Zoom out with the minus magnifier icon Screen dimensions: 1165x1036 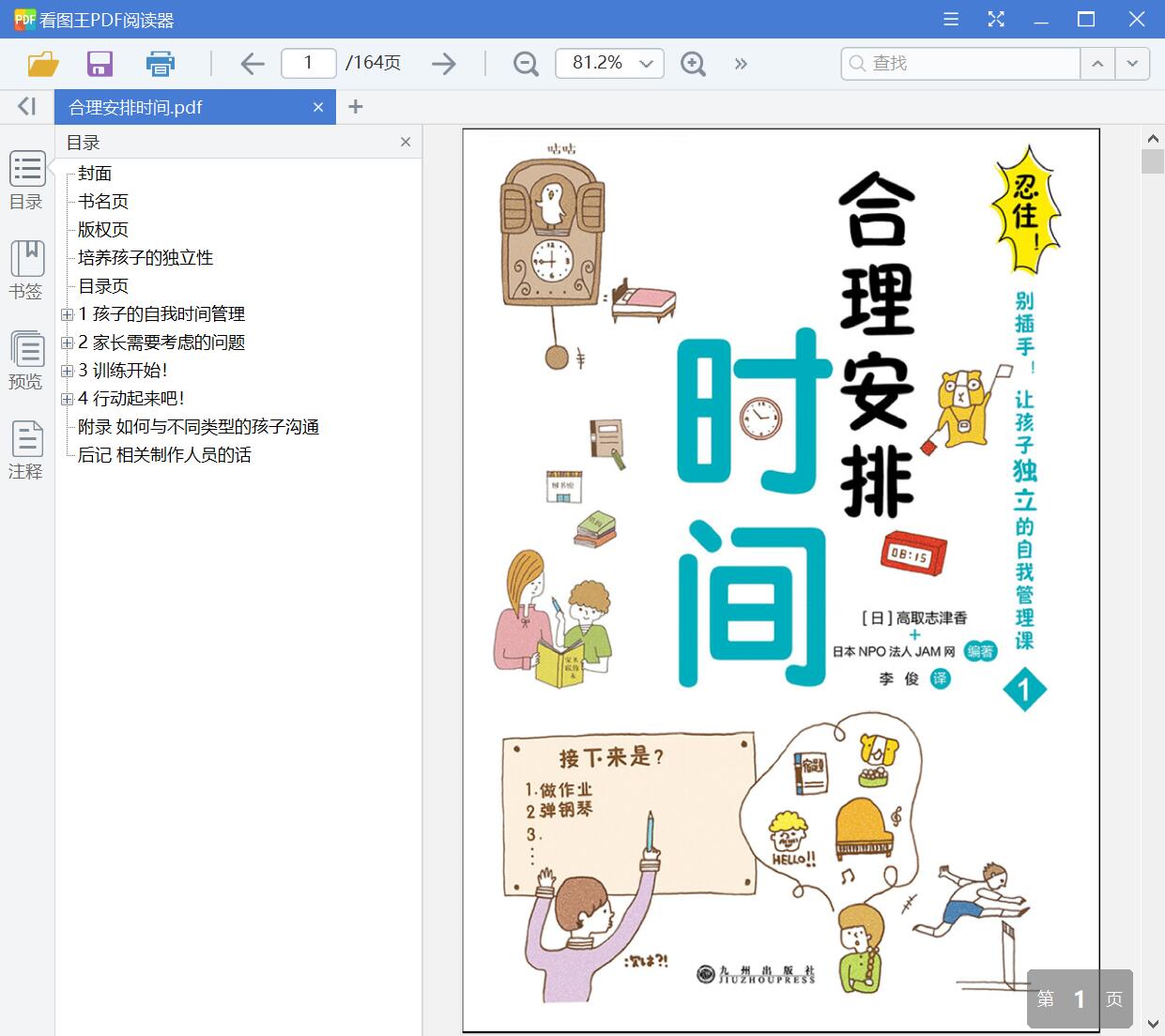coord(526,64)
